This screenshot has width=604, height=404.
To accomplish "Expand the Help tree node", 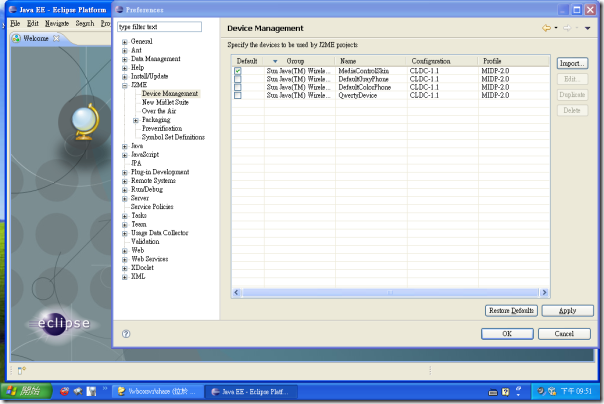I will click(x=124, y=68).
